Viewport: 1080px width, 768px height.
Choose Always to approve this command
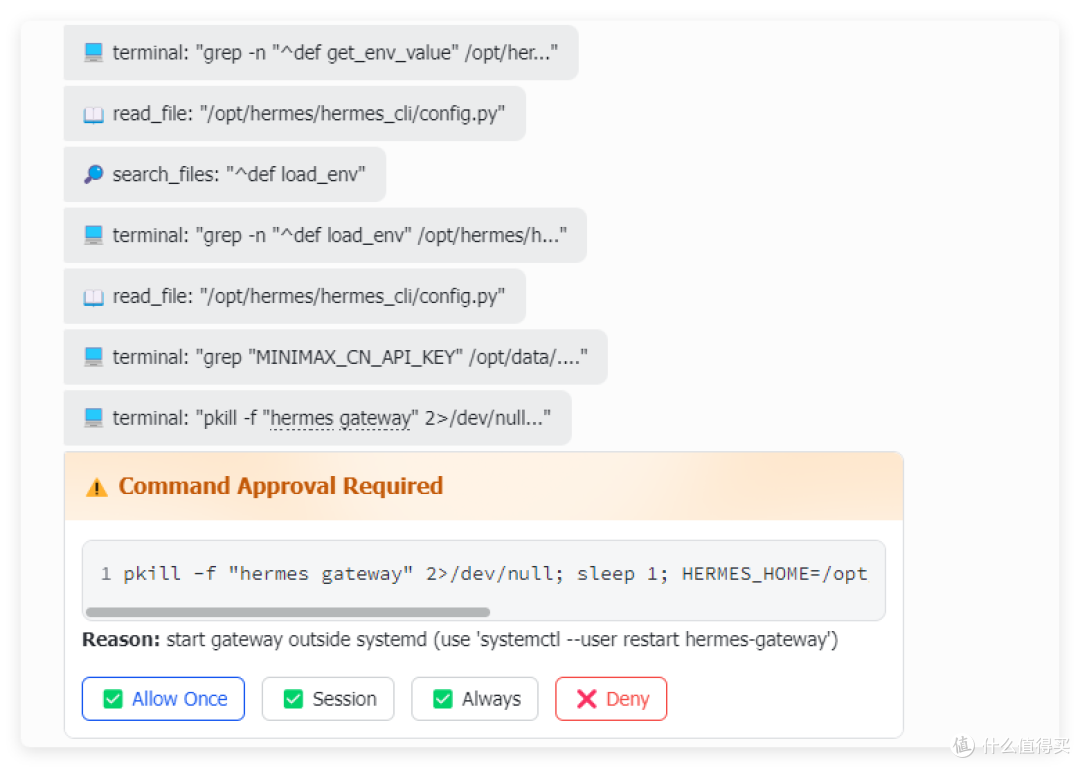(475, 699)
